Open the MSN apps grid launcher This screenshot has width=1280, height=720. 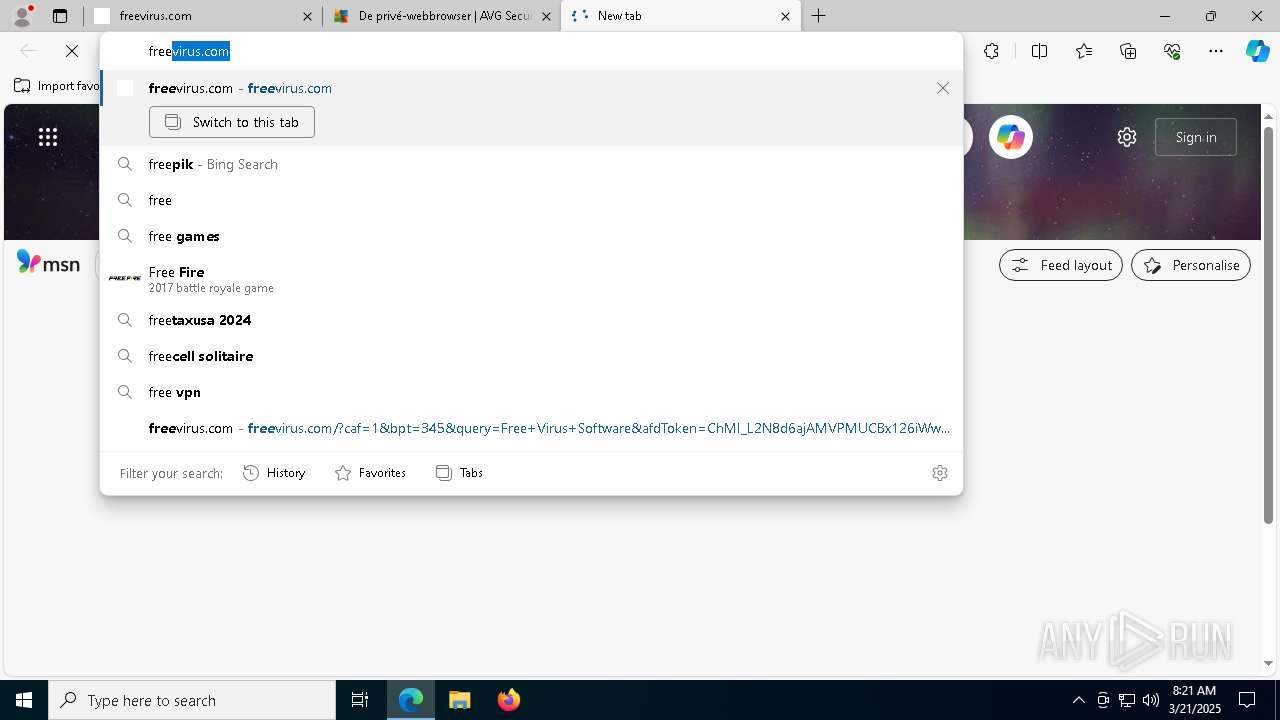coord(48,137)
